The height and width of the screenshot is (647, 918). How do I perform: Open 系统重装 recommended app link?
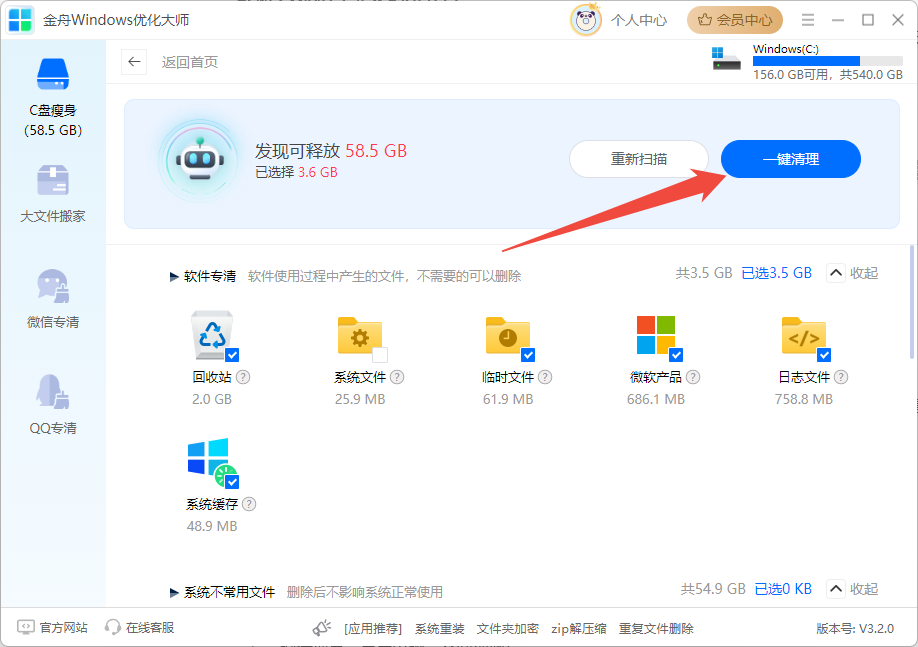coord(440,629)
